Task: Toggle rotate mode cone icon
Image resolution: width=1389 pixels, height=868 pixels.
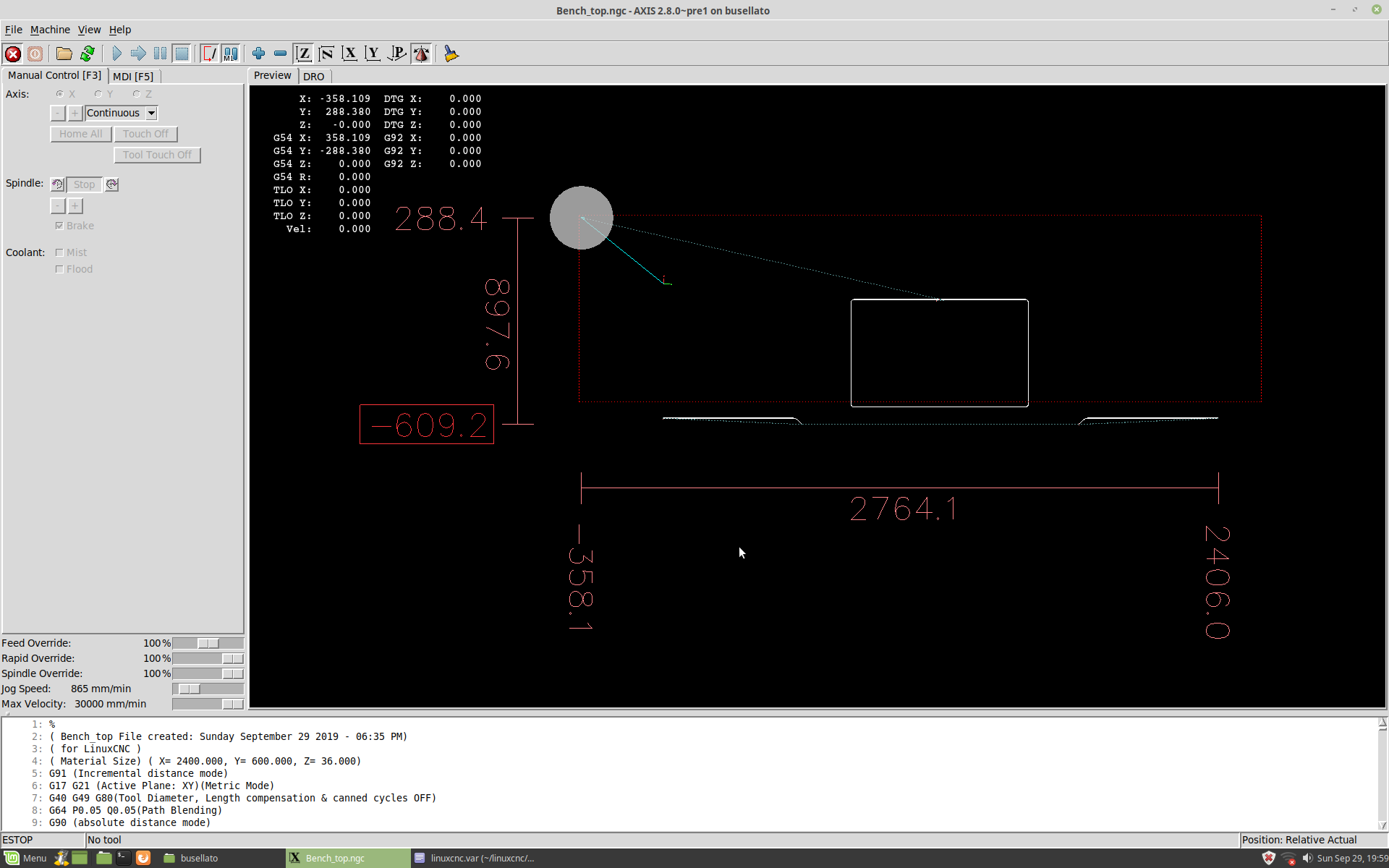Action: click(421, 54)
